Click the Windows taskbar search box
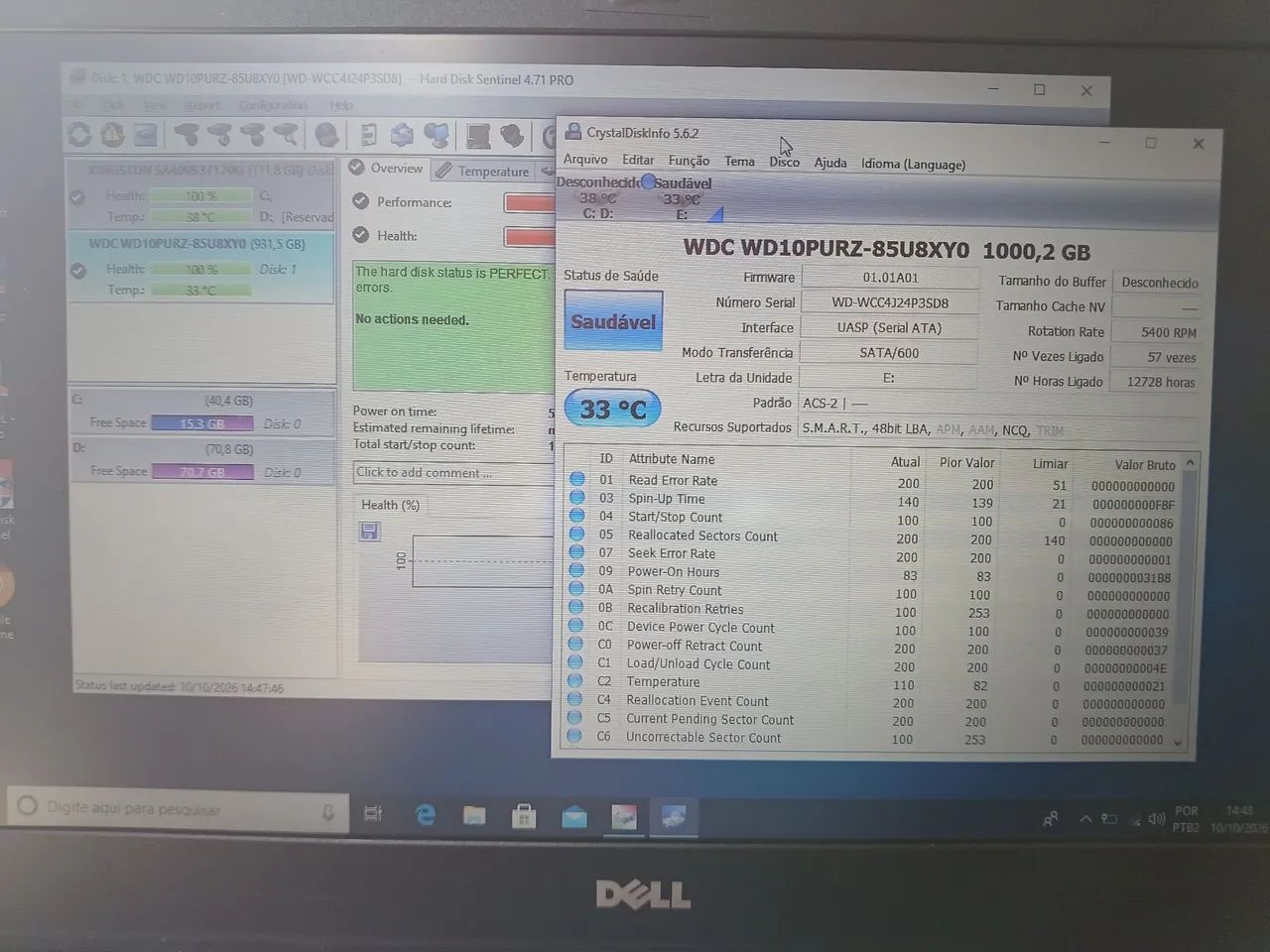This screenshot has height=952, width=1270. tap(179, 809)
